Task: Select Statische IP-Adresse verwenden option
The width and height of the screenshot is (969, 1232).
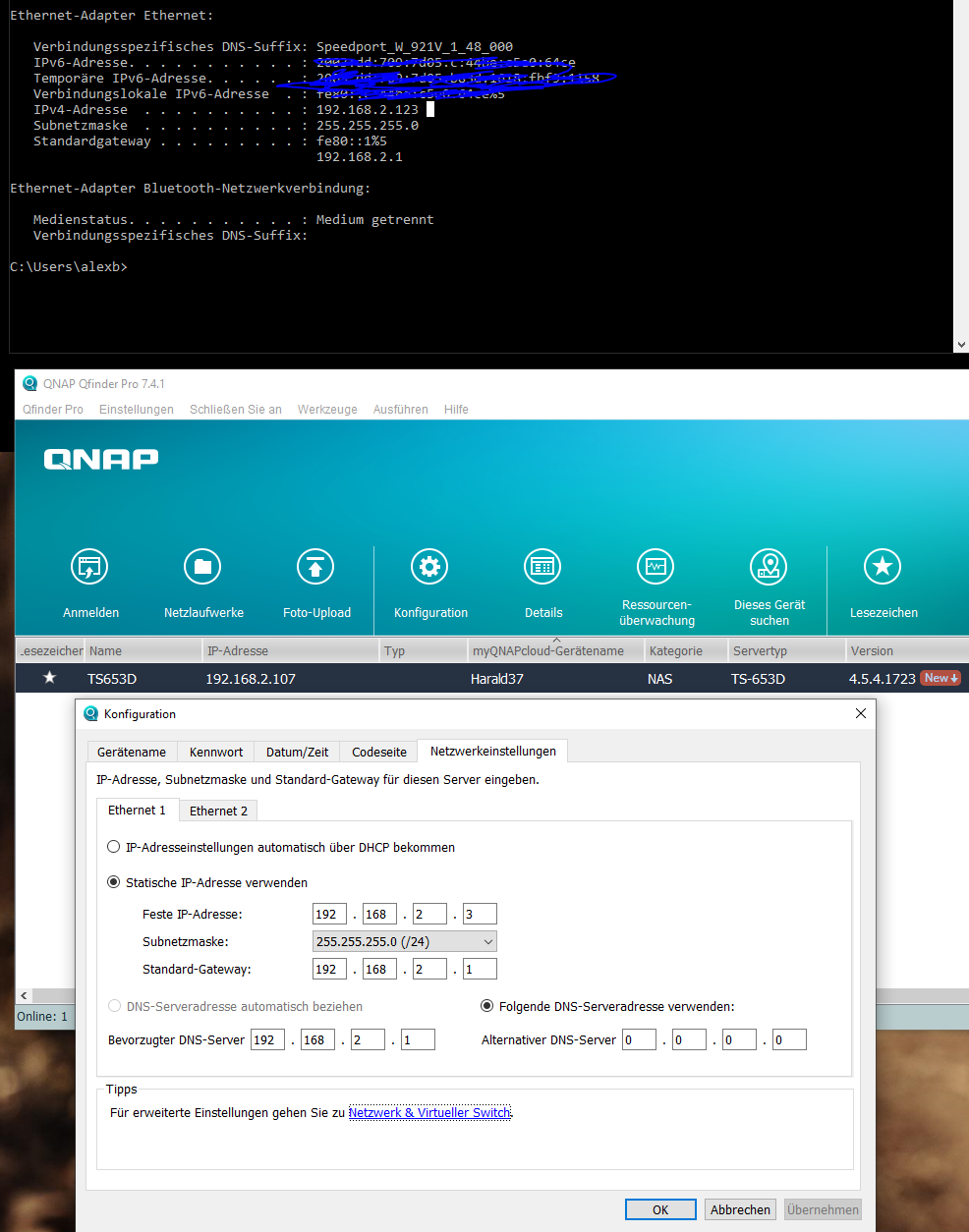Action: pyautogui.click(x=113, y=882)
